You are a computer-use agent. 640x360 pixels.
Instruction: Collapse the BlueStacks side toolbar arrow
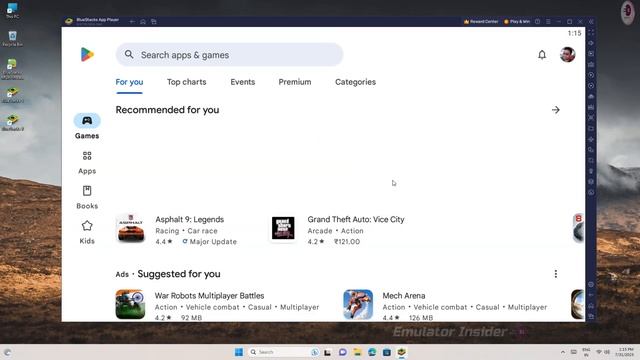coord(591,22)
